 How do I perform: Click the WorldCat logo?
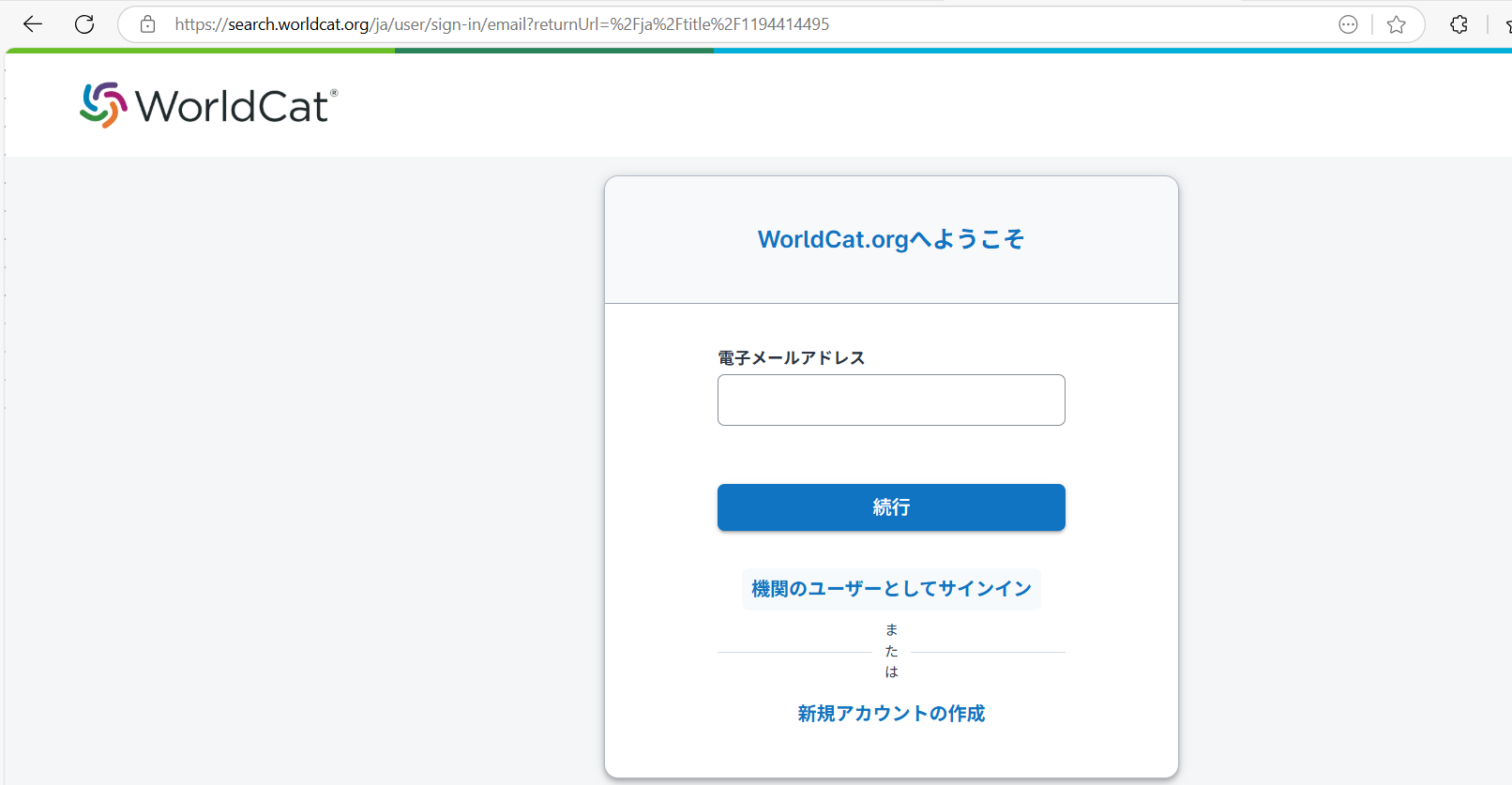point(208,105)
